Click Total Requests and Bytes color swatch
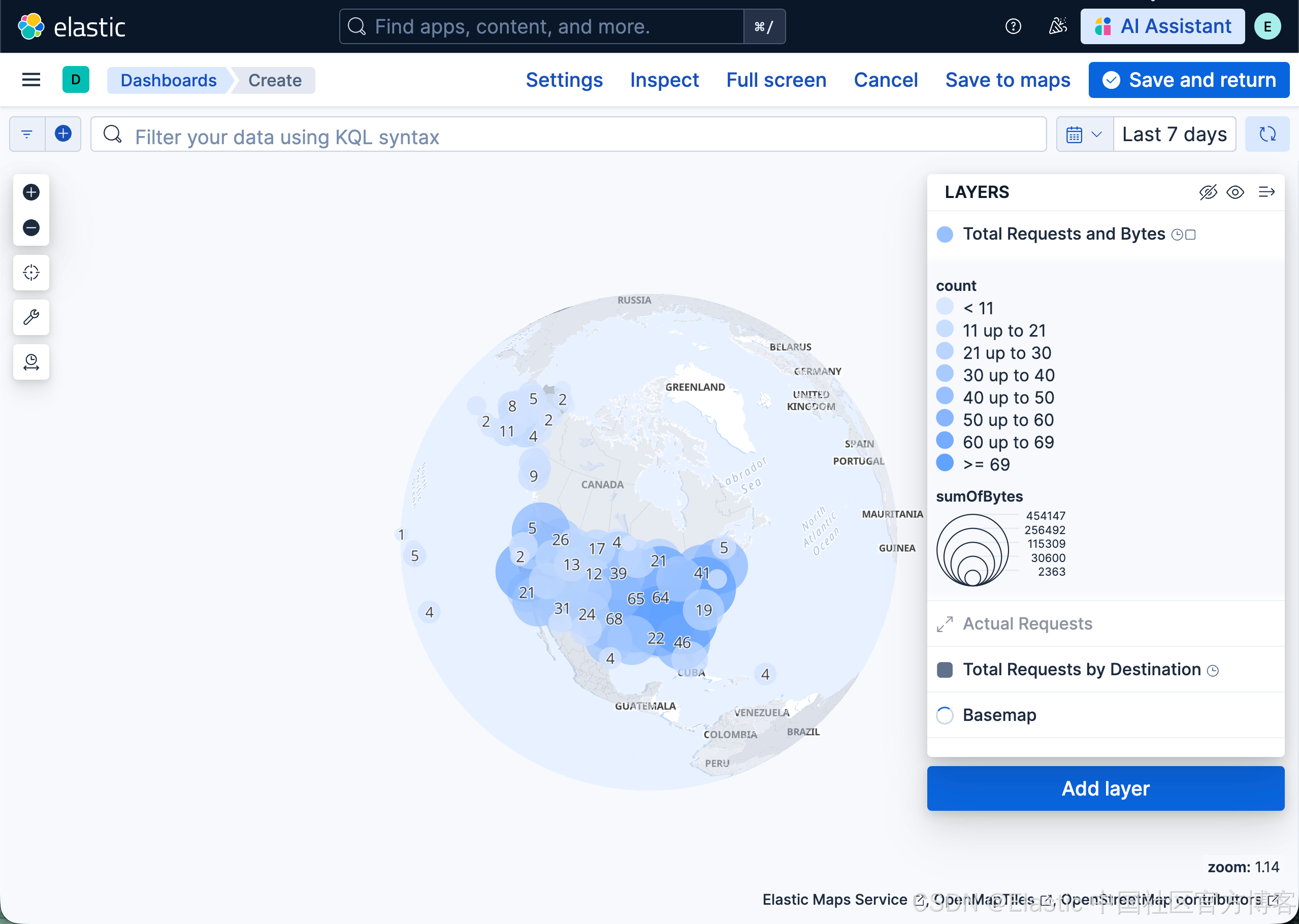This screenshot has height=924, width=1299. (x=945, y=235)
